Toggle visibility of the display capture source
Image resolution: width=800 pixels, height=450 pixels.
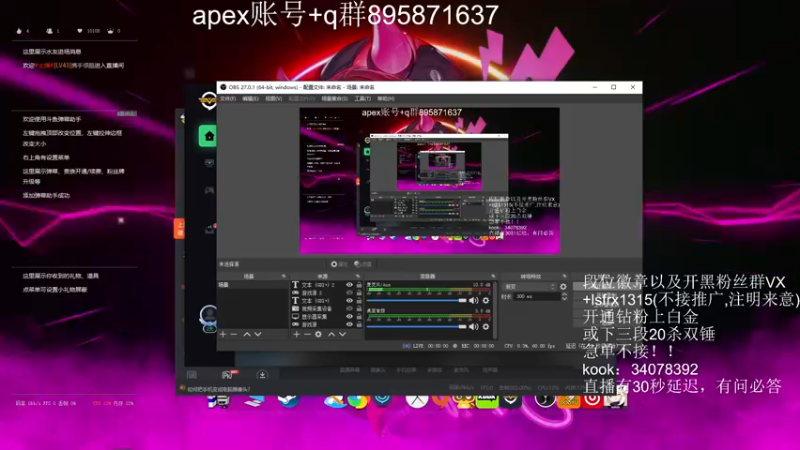click(349, 316)
